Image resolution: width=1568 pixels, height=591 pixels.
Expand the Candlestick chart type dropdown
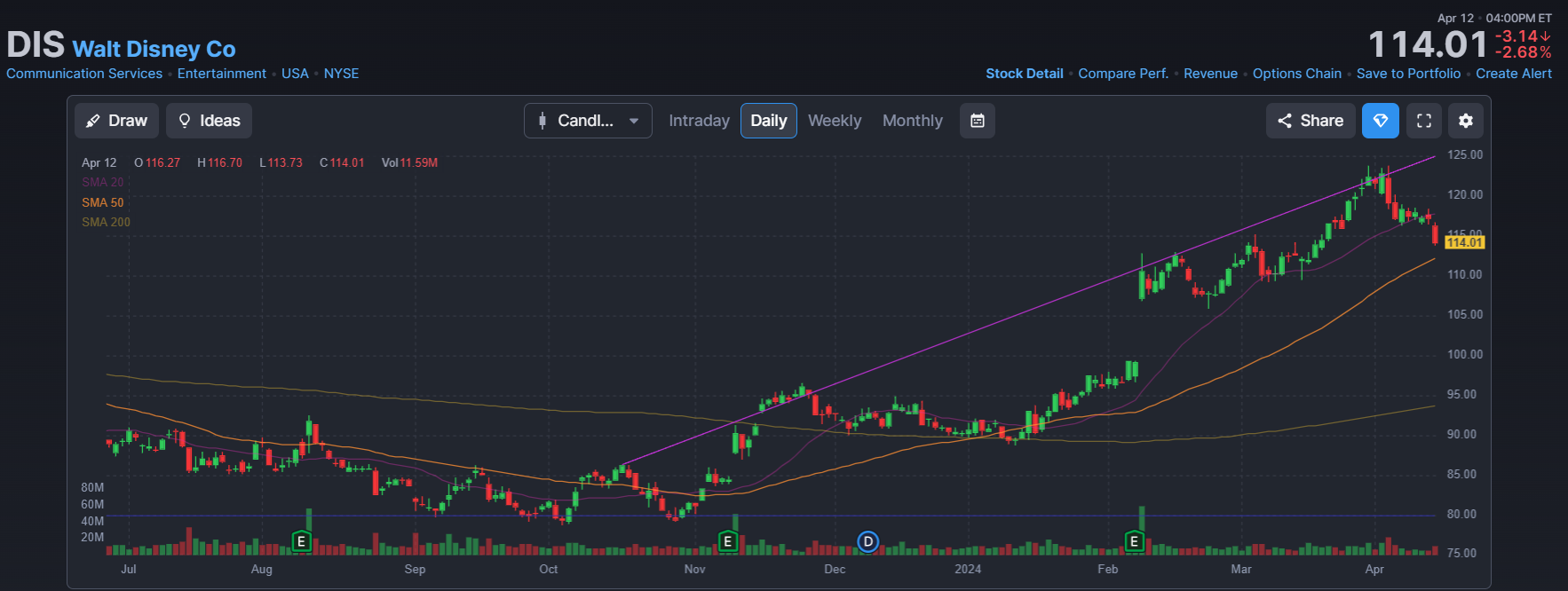coord(588,121)
